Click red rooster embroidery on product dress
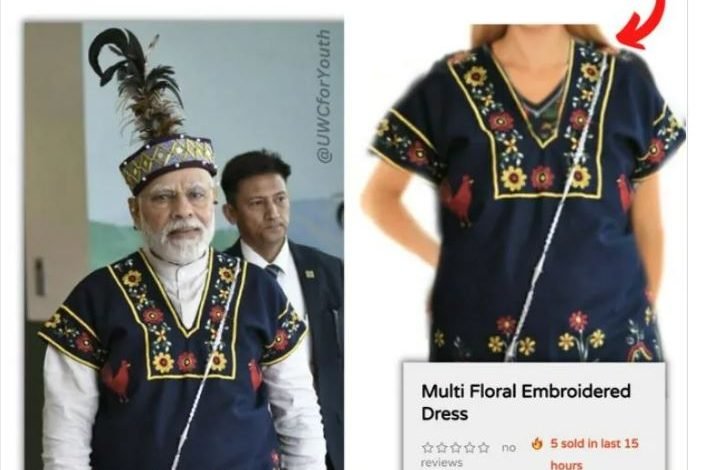This screenshot has height=470, width=719. point(458,200)
